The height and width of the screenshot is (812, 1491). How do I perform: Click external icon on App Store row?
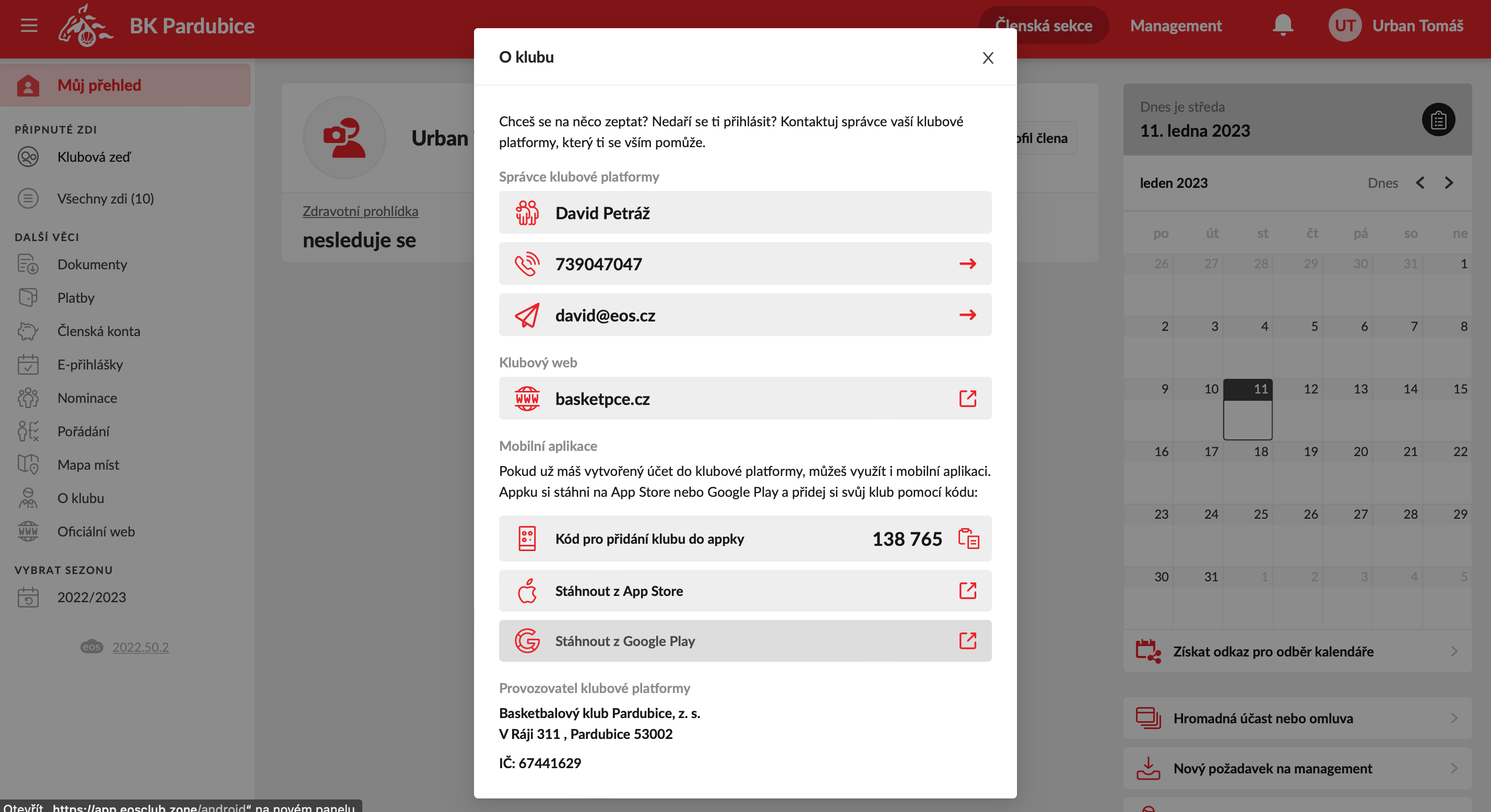967,590
